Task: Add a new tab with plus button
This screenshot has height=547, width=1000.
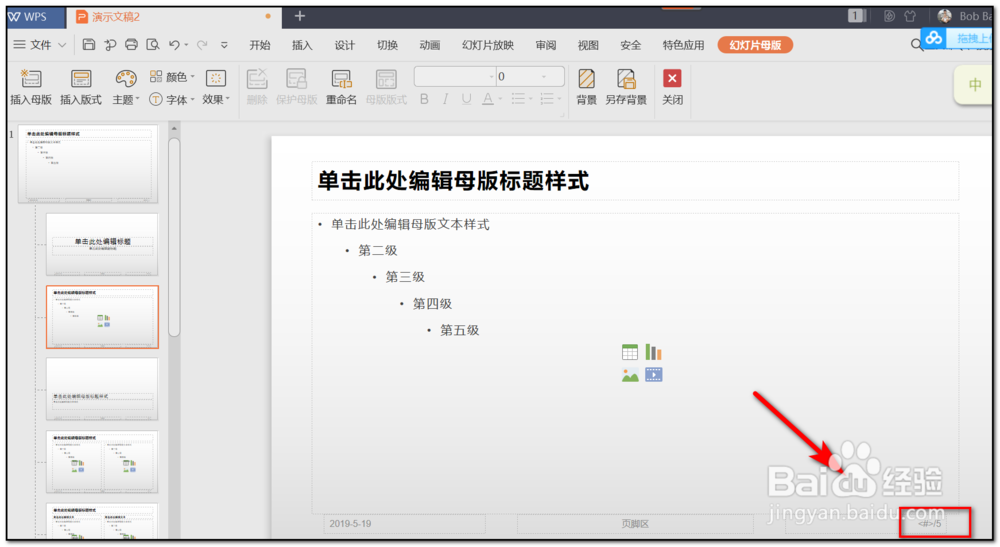Action: 299,17
